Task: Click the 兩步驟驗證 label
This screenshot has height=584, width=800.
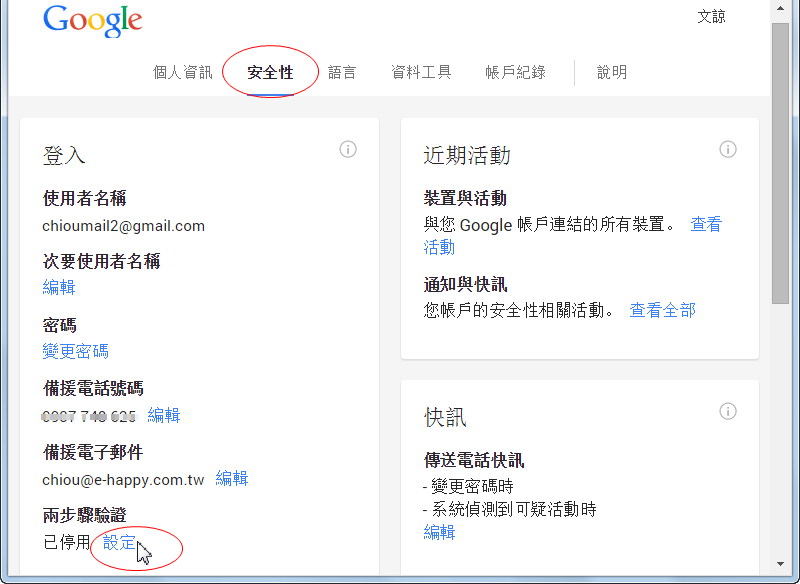Action: pyautogui.click(x=85, y=515)
